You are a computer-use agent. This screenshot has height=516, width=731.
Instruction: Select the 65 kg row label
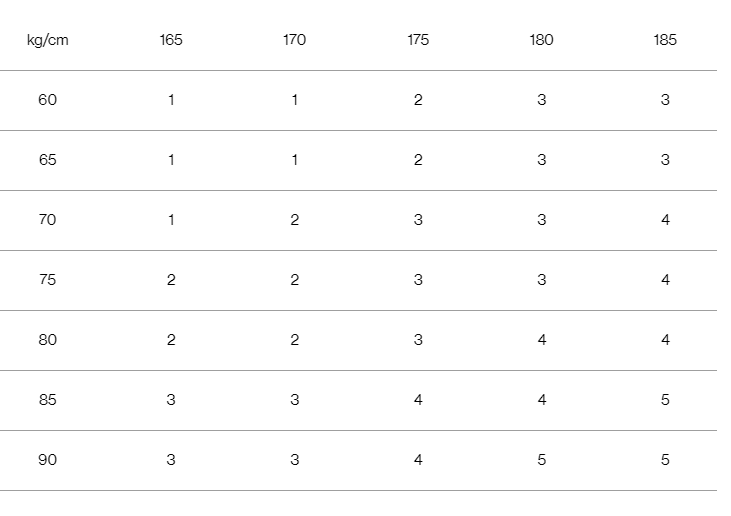pos(48,160)
